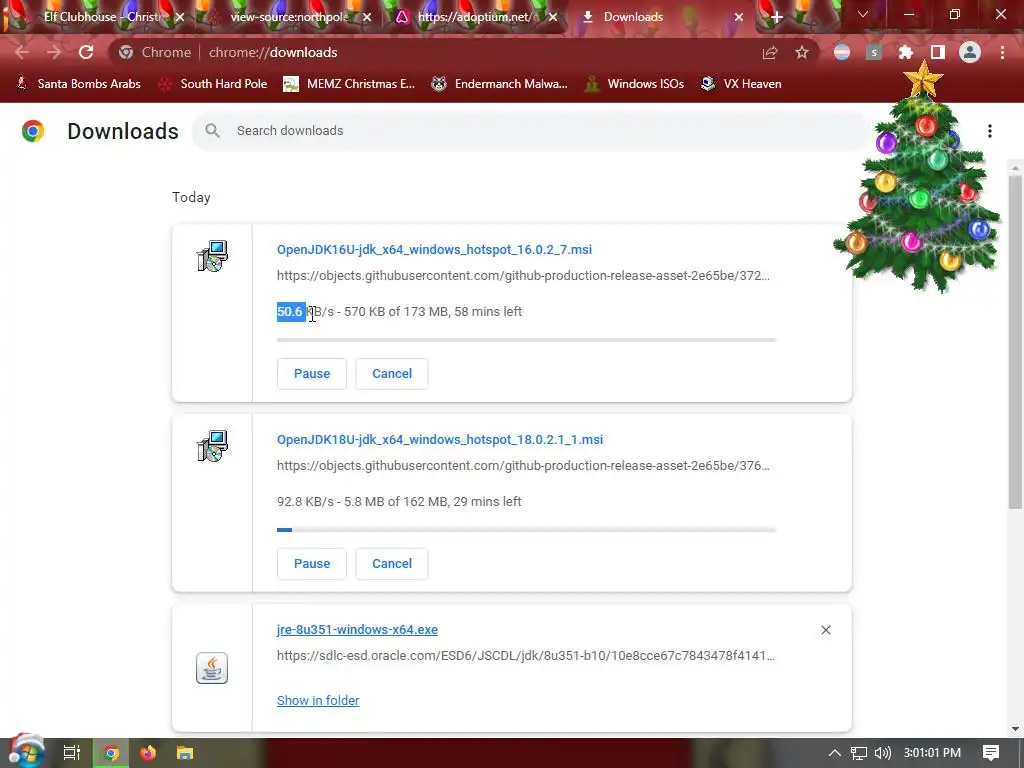Open the OpenJDK18U-jdk 18.0.2.1_1.msi file link
Image resolution: width=1024 pixels, height=768 pixels.
[440, 440]
